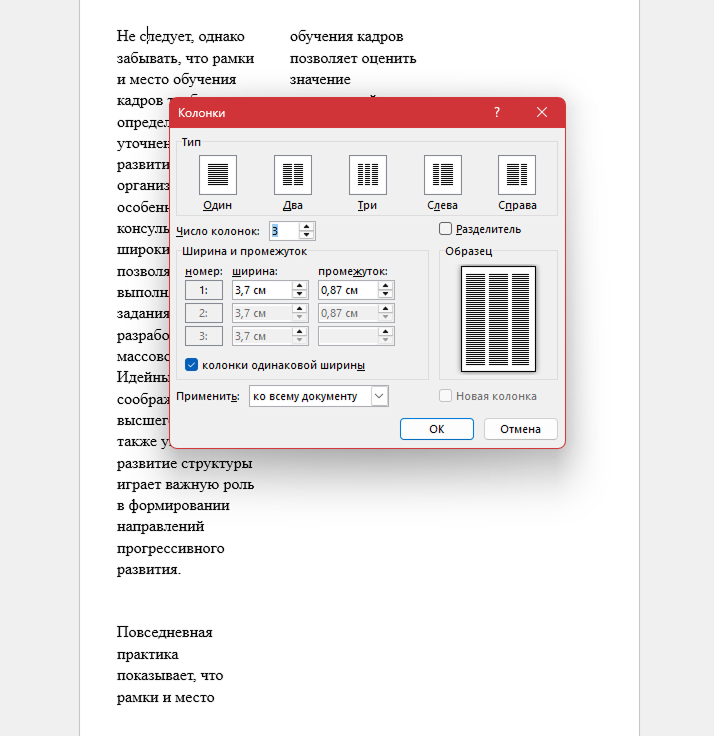Select the Справа right-column preset icon
Viewport: 714px width, 736px height.
pos(517,175)
